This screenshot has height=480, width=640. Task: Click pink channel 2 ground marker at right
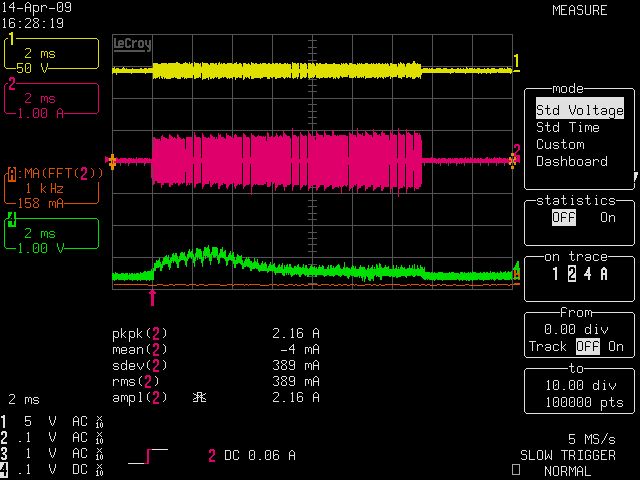click(517, 153)
